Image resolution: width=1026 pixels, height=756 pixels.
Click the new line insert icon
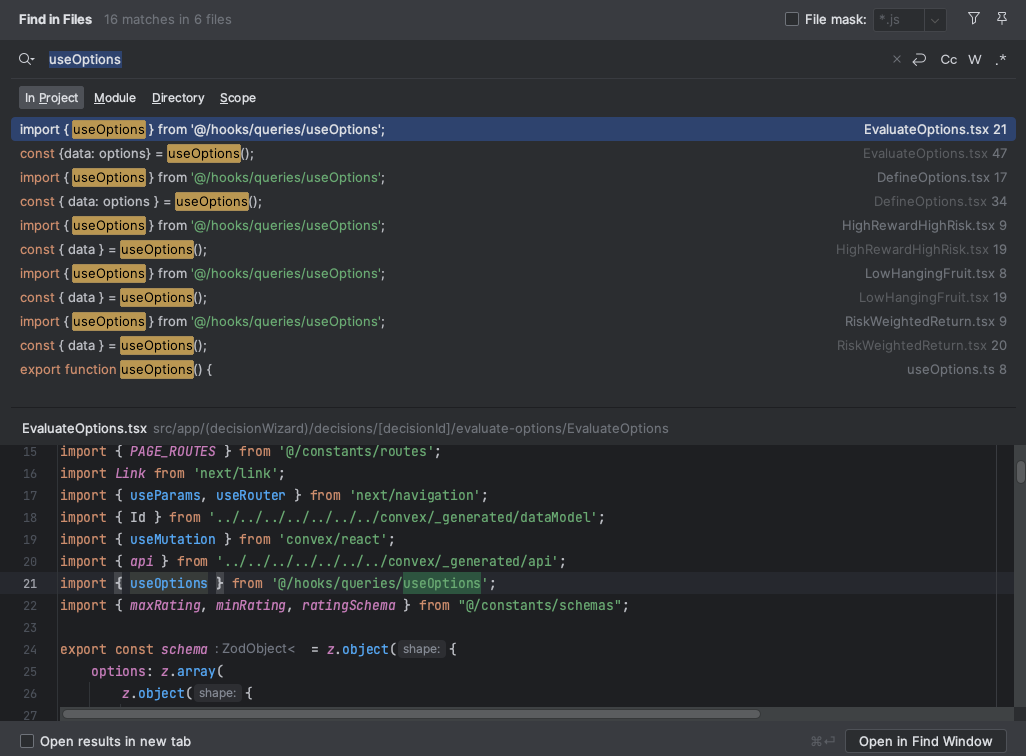[920, 60]
